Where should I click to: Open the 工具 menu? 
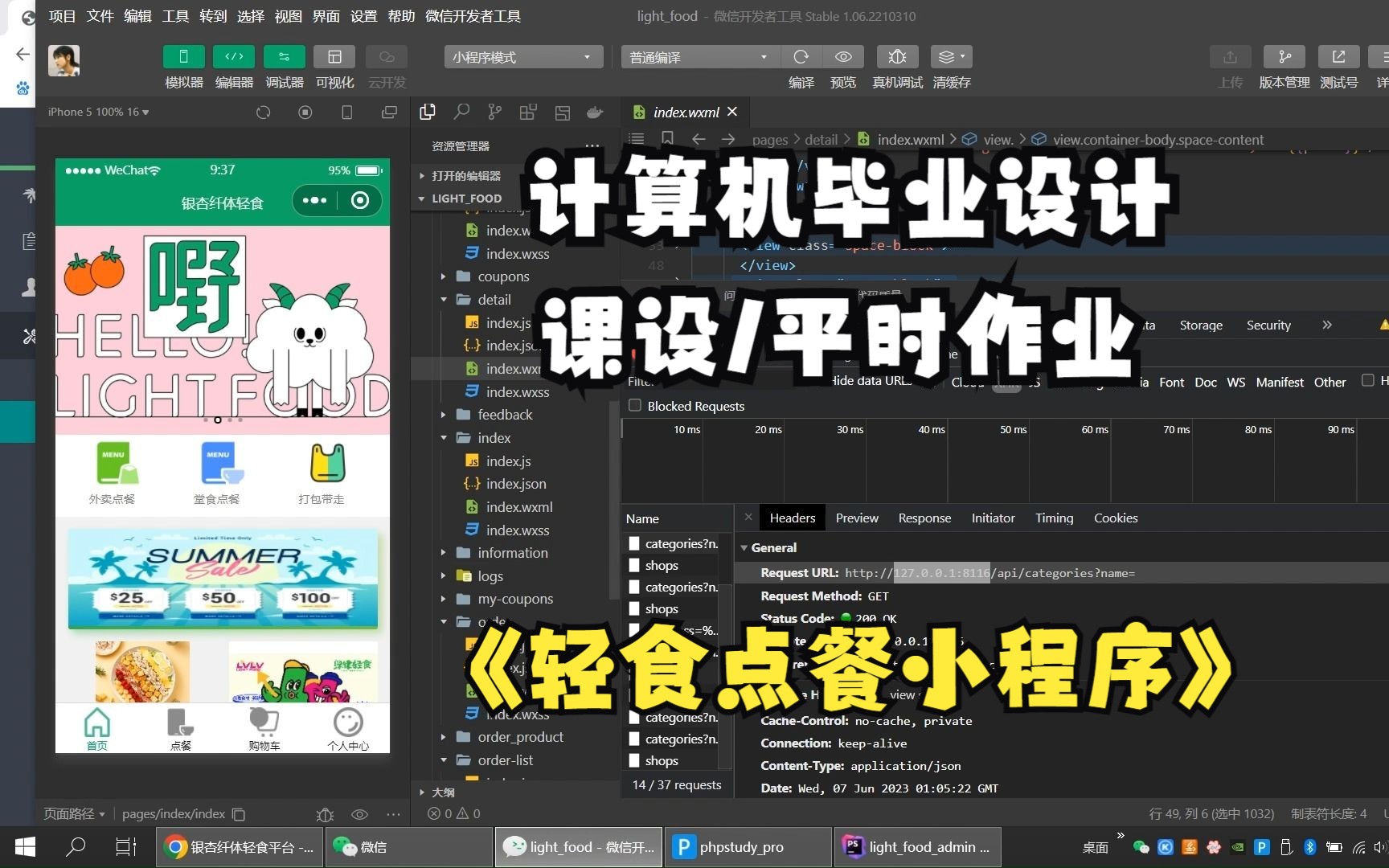[175, 16]
